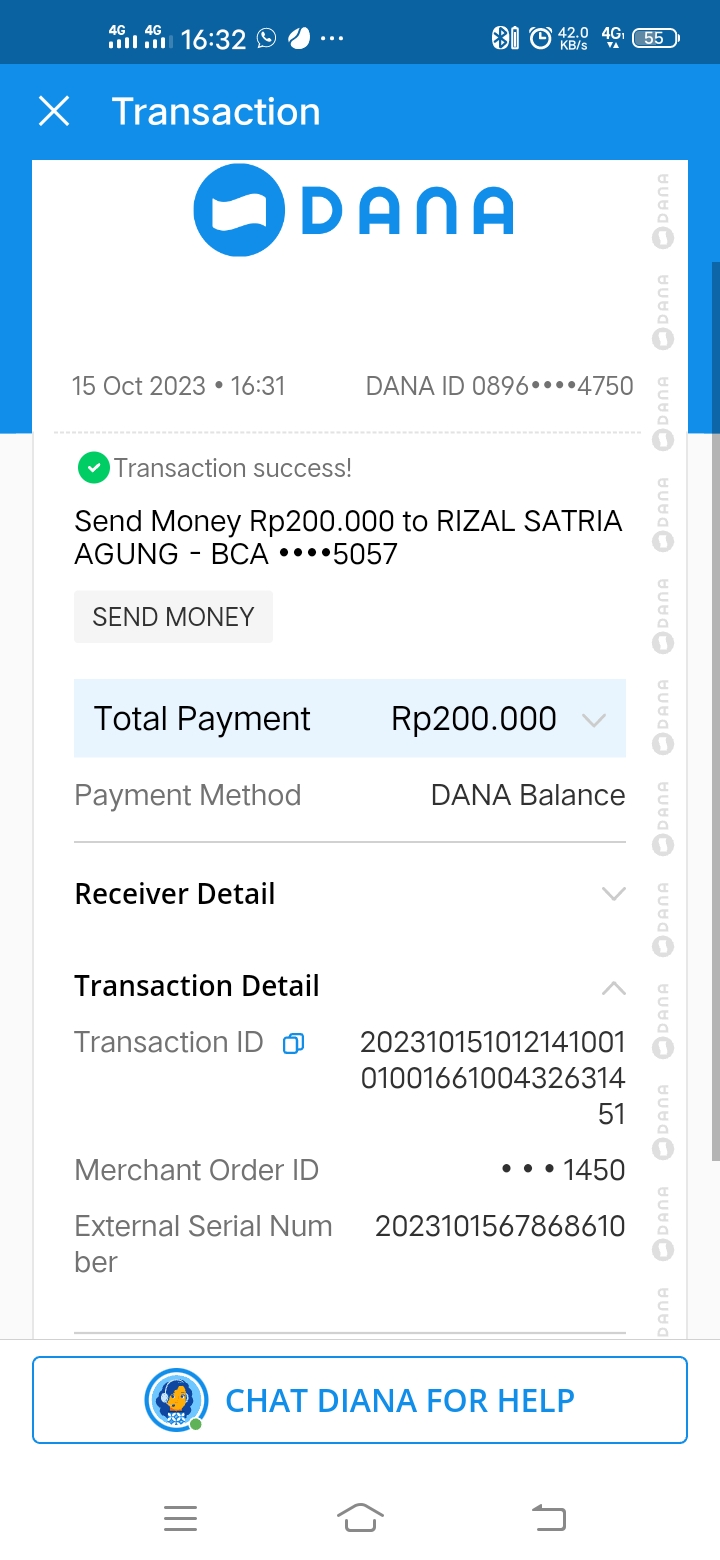Tap the SEND MONEY tag button

[173, 617]
